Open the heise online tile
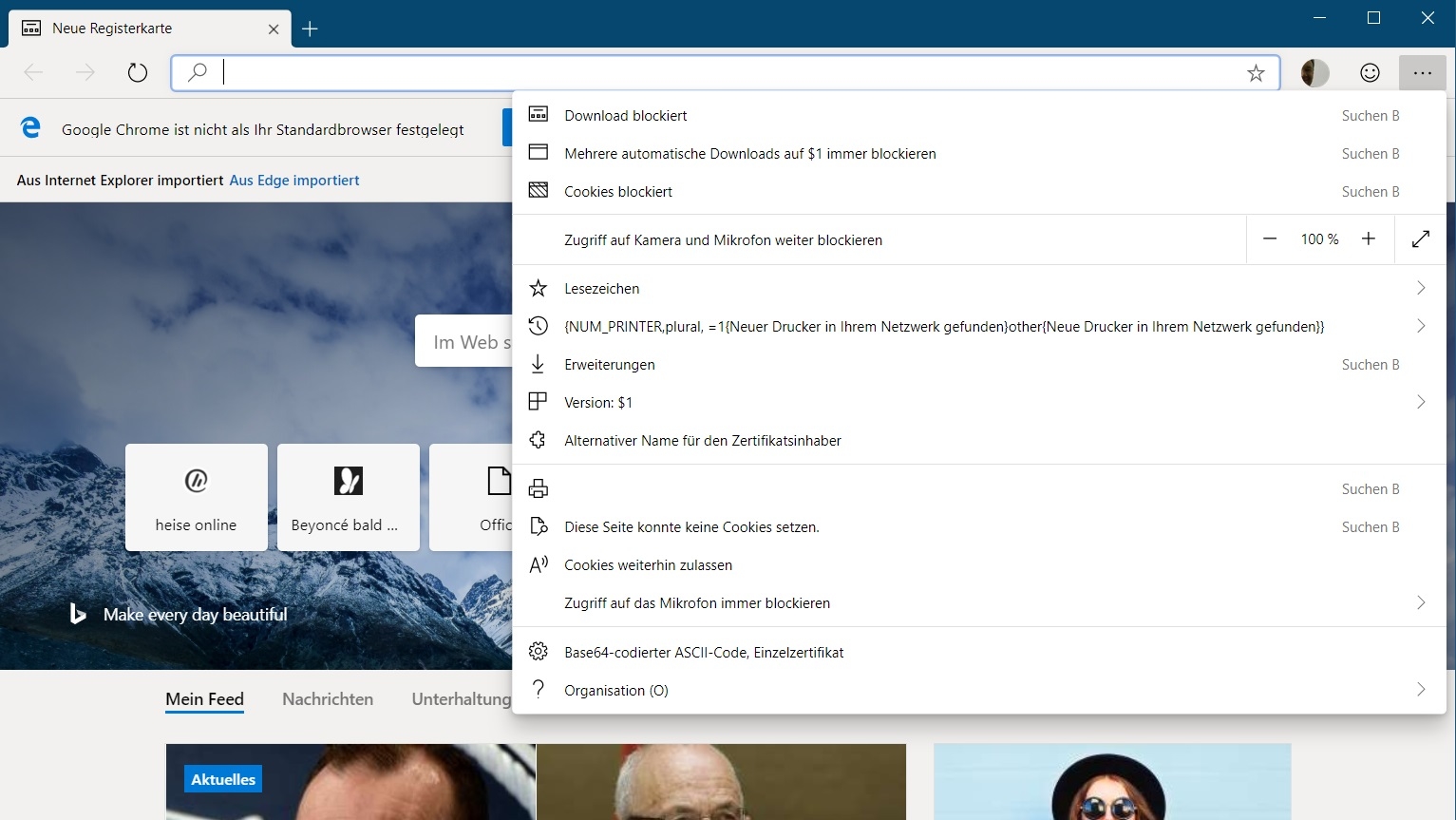This screenshot has height=820, width=1456. (x=197, y=497)
